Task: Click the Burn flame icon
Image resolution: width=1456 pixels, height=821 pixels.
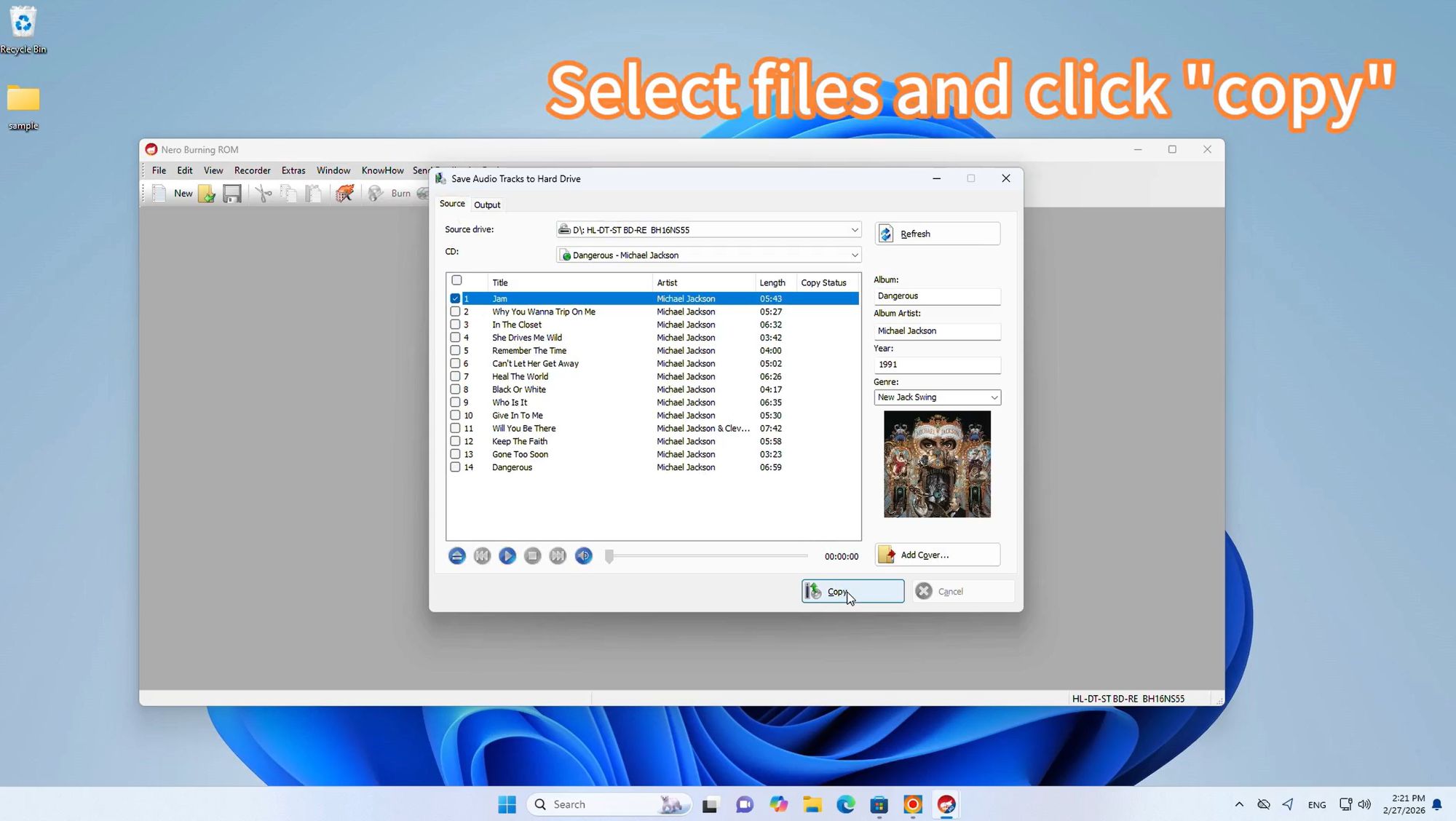Action: [346, 194]
